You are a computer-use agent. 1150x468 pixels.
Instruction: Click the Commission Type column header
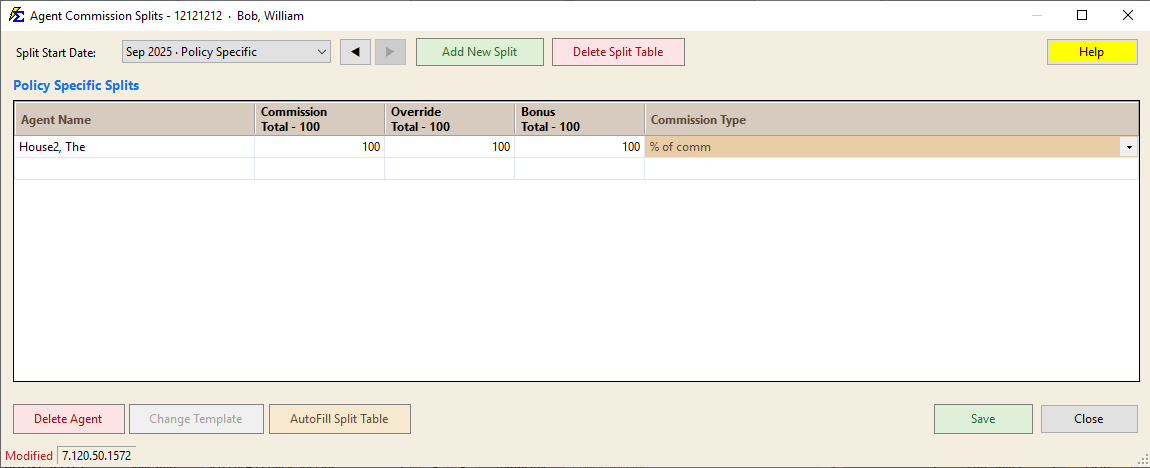coord(892,120)
